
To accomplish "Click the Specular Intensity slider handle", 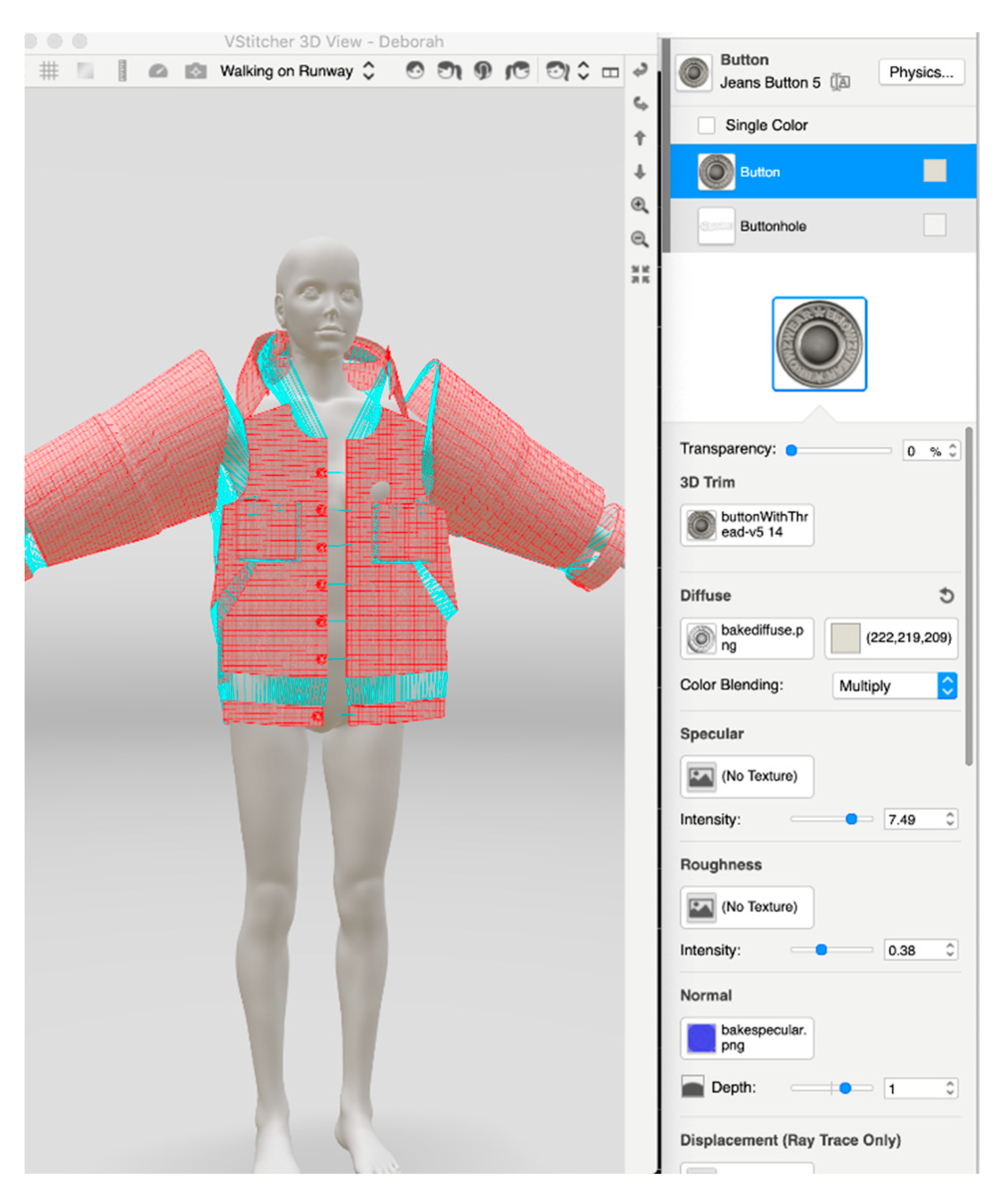I will point(851,819).
